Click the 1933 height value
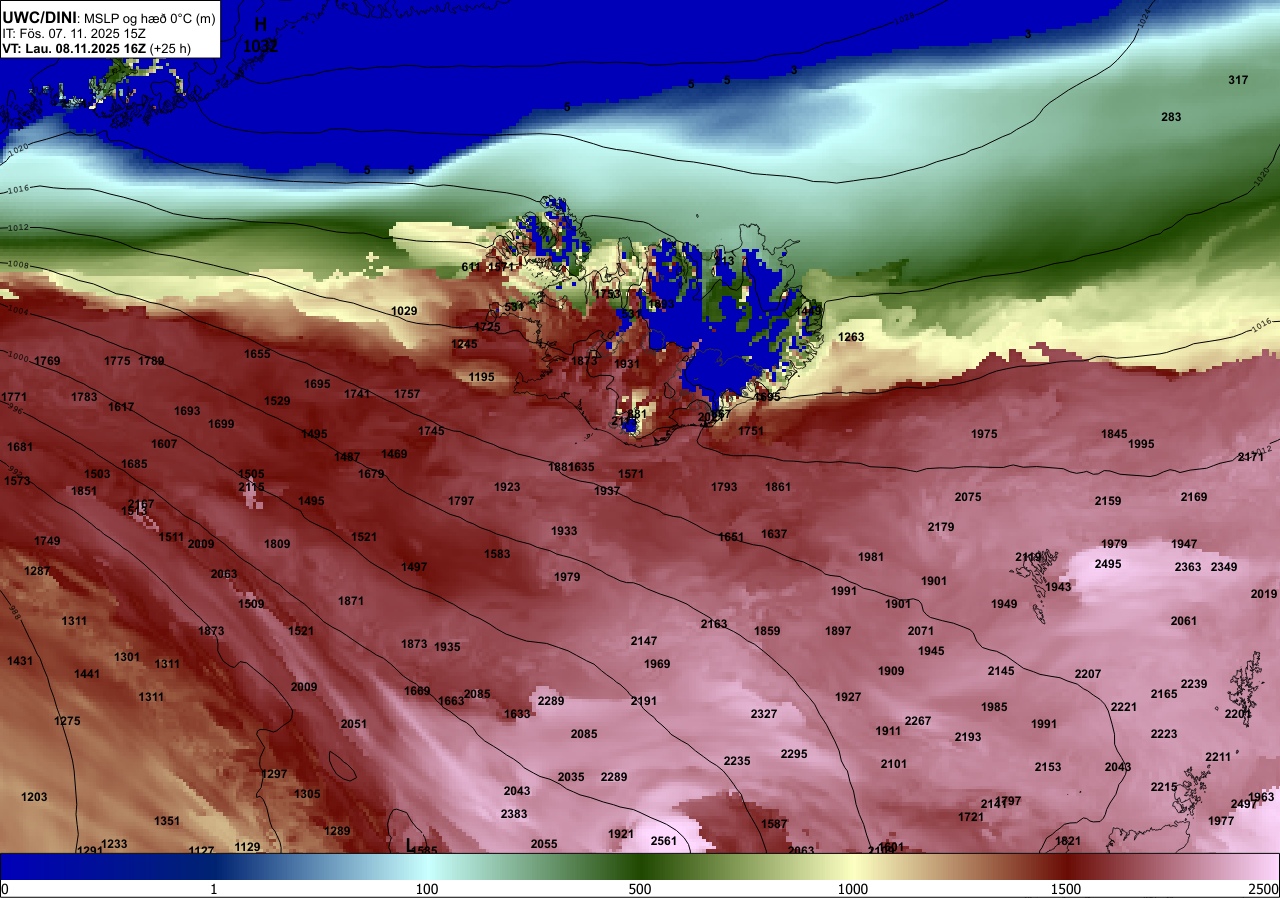 click(x=564, y=531)
